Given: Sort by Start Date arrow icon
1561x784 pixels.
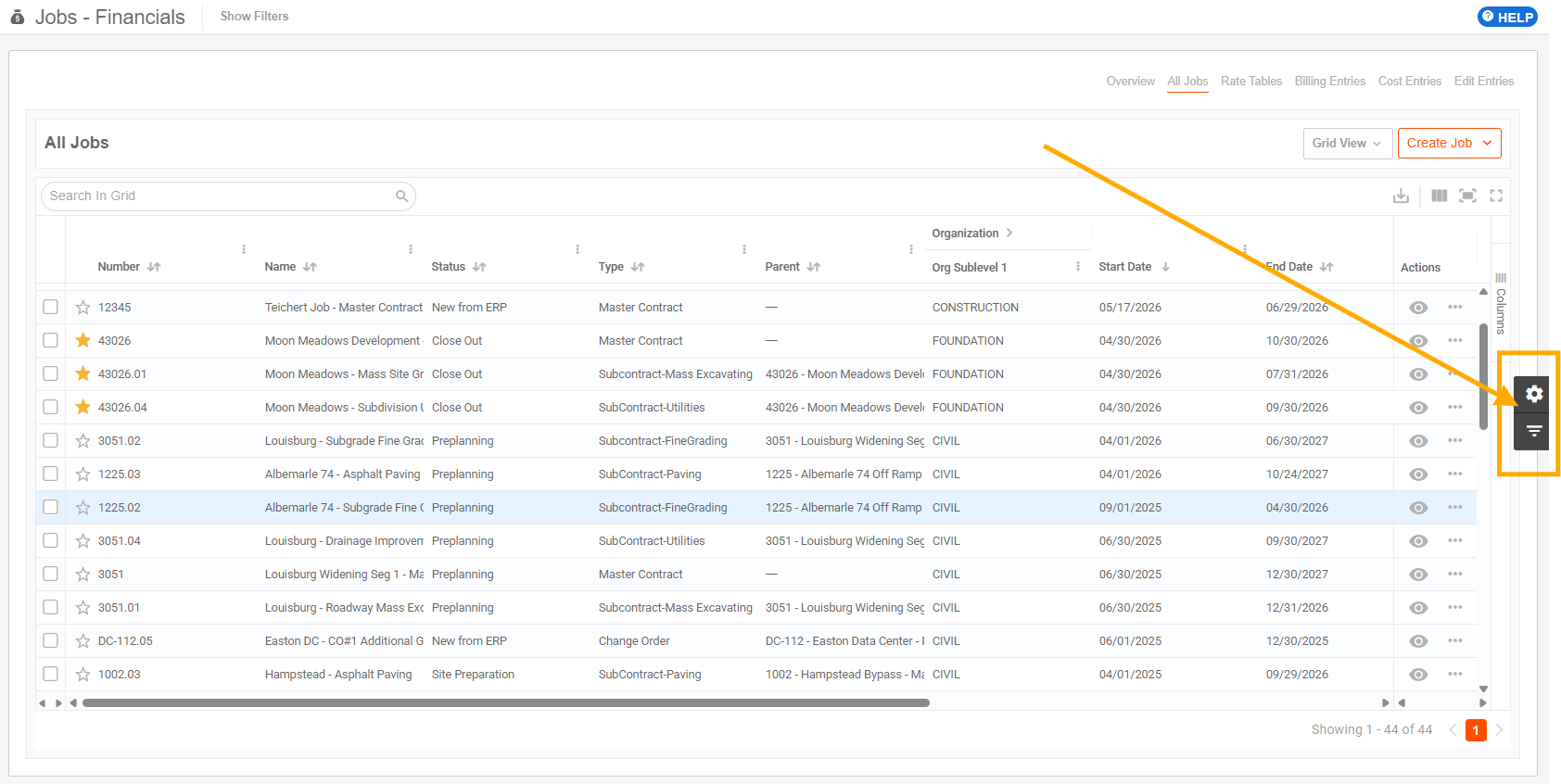Looking at the screenshot, I should tap(1165, 267).
